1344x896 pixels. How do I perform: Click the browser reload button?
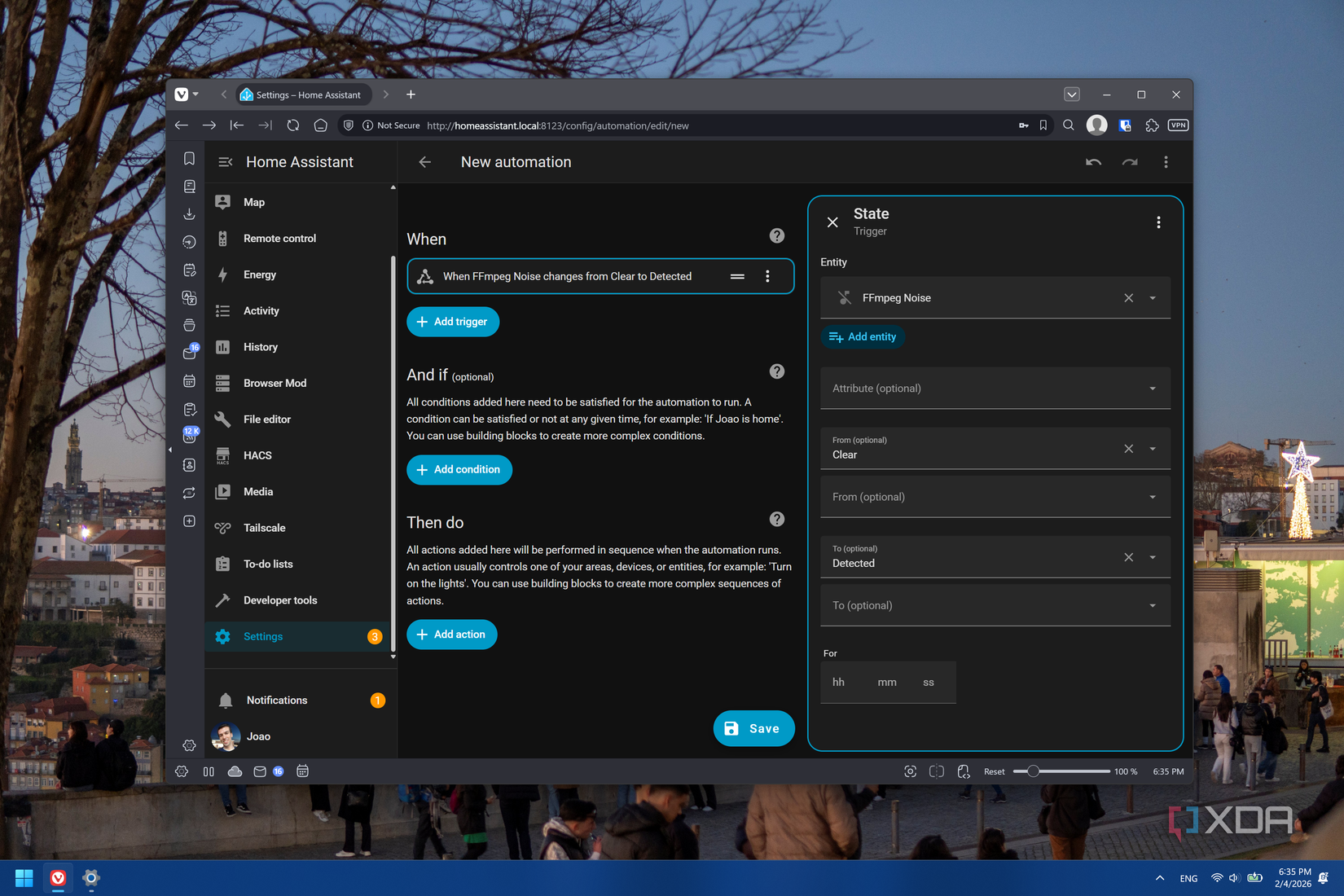293,125
